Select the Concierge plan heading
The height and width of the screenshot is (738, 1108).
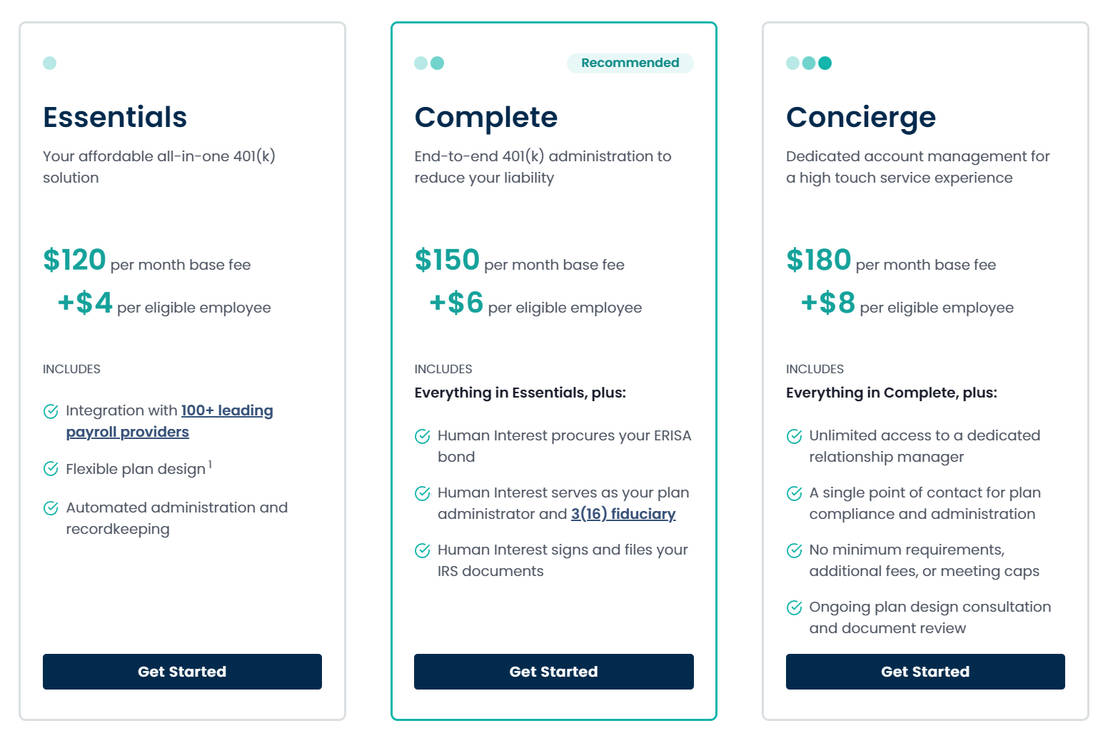(861, 117)
